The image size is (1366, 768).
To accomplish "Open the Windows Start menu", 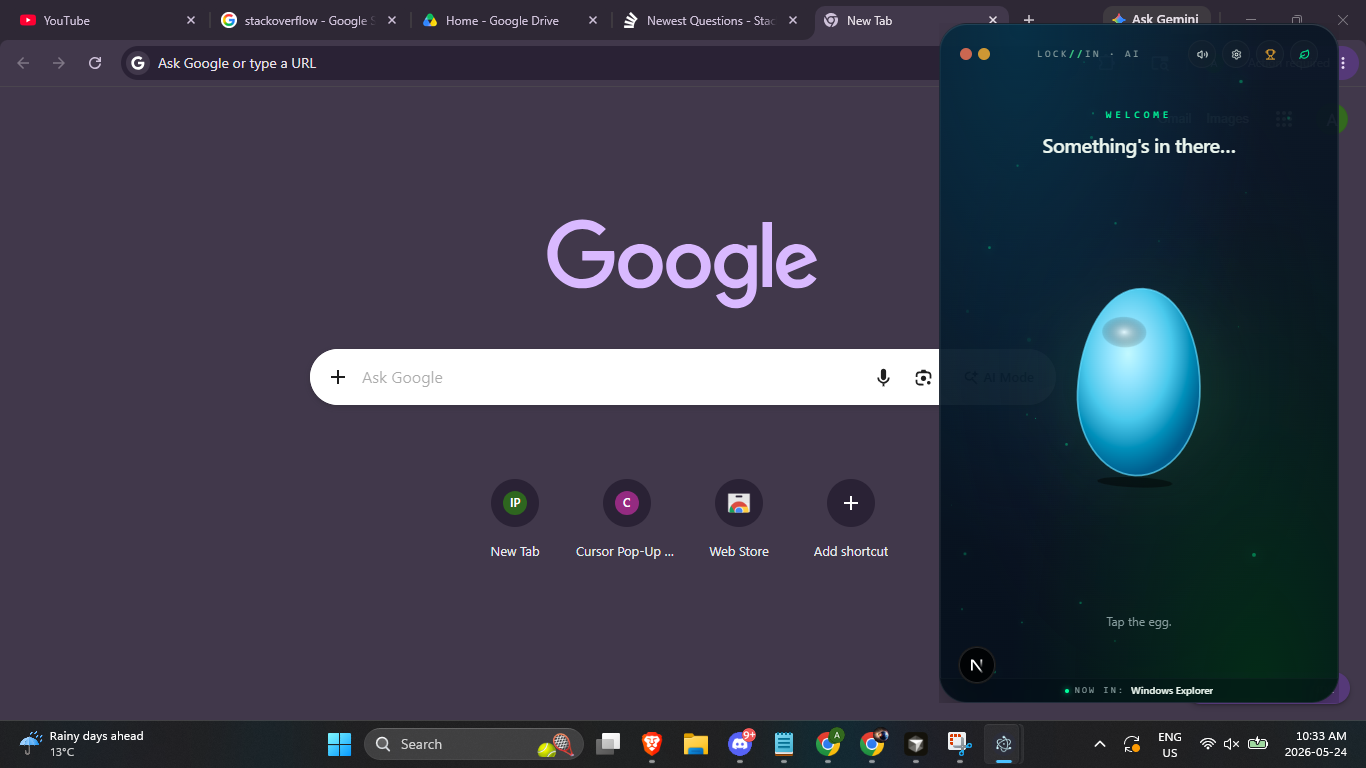I will click(339, 744).
